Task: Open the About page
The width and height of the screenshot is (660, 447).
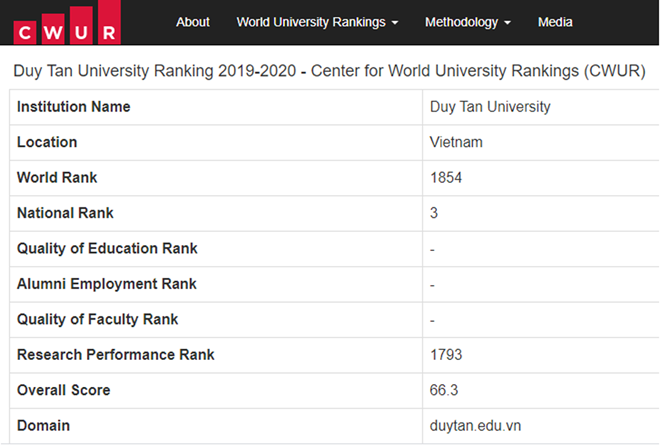Action: point(192,22)
